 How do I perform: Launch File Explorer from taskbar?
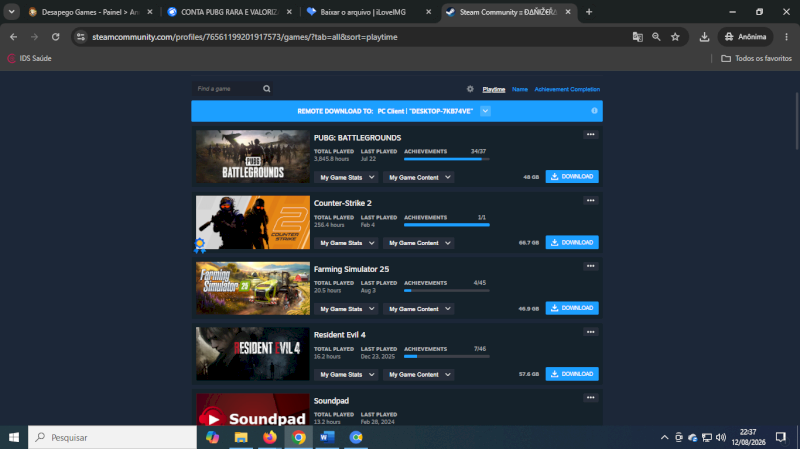coord(241,437)
